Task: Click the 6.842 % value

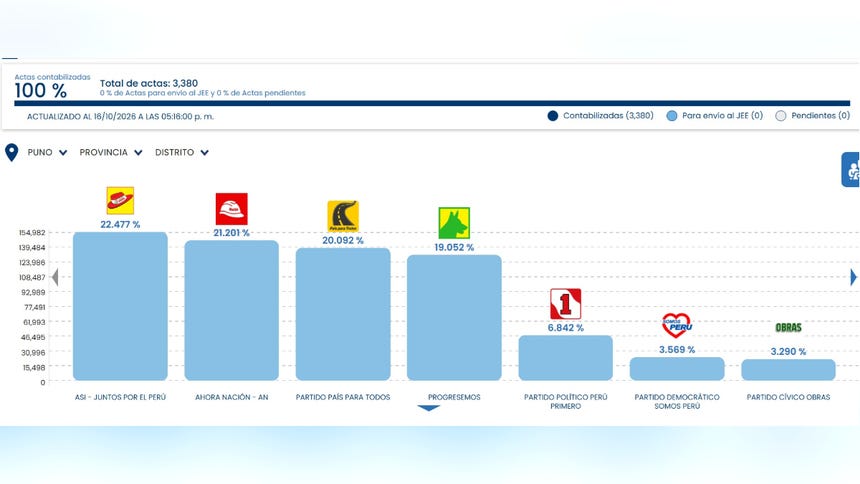Action: 565,328
